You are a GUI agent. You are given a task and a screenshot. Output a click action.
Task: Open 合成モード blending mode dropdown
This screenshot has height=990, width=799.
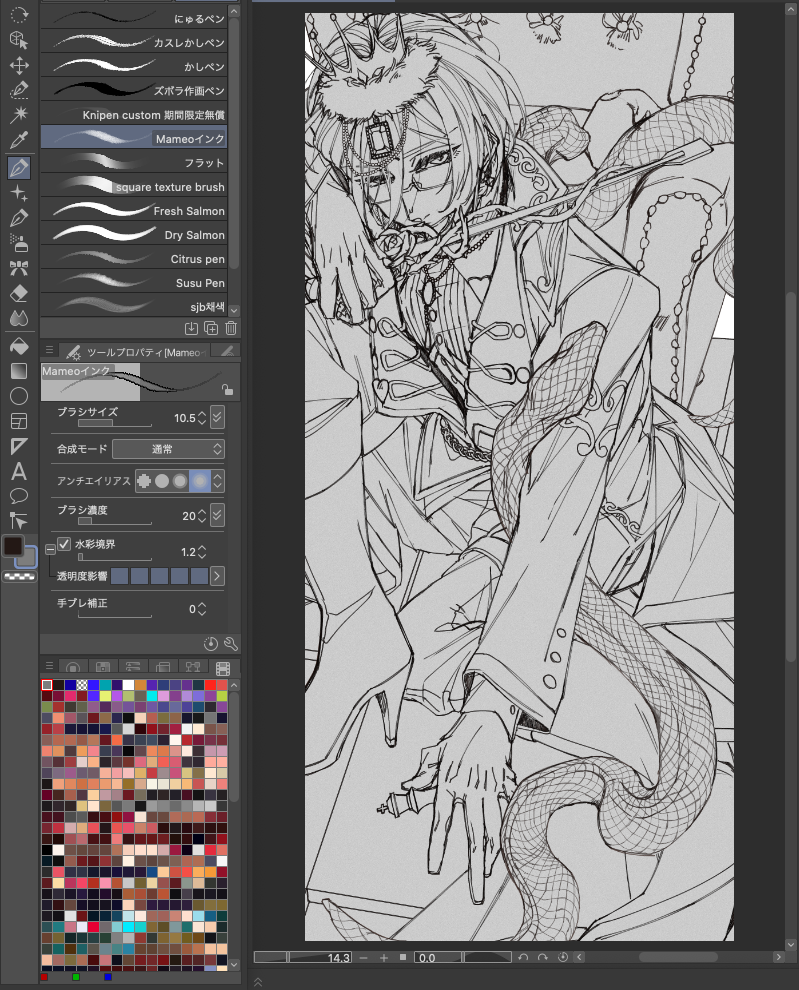point(168,449)
